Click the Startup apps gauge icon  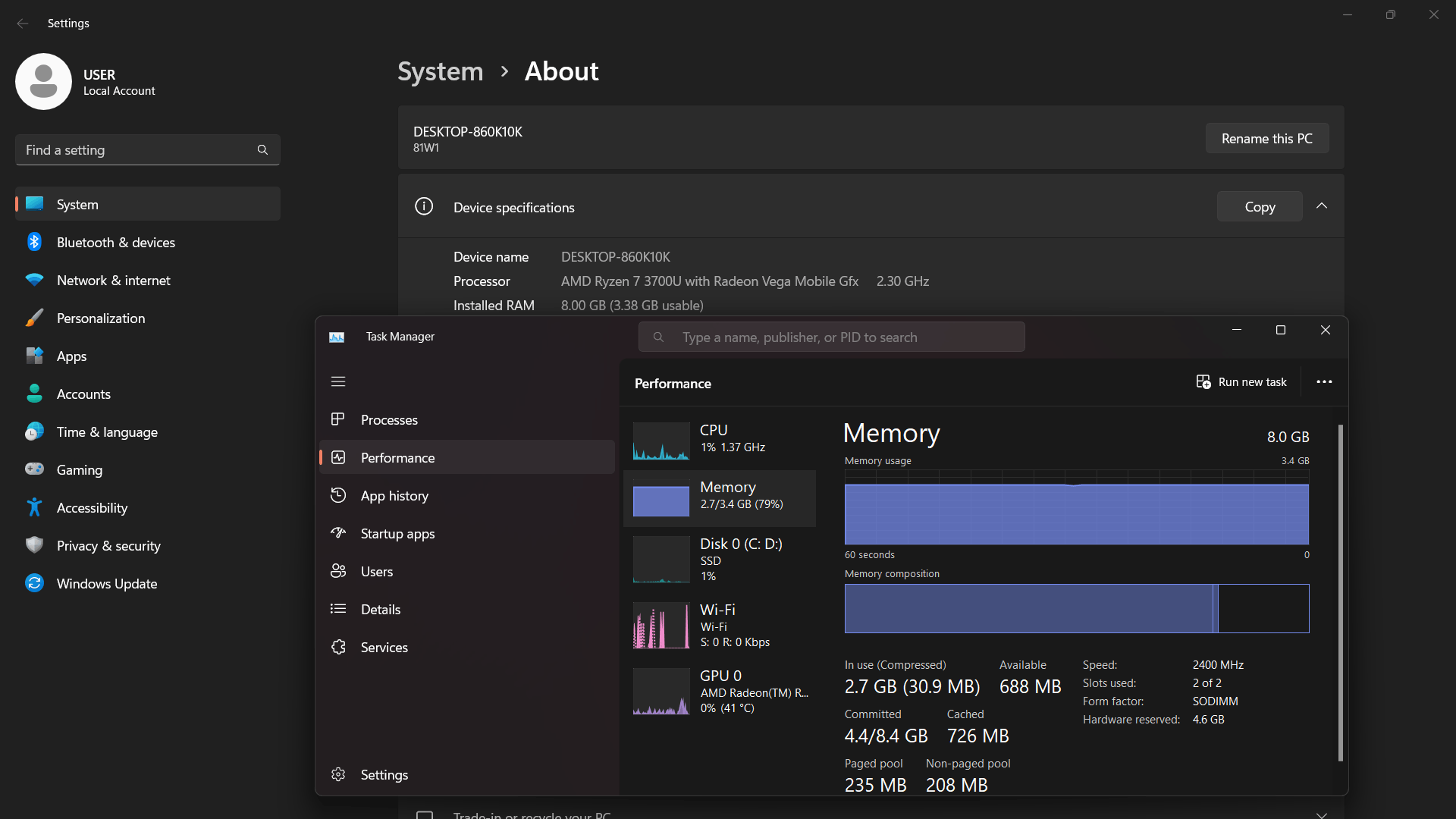(x=338, y=532)
